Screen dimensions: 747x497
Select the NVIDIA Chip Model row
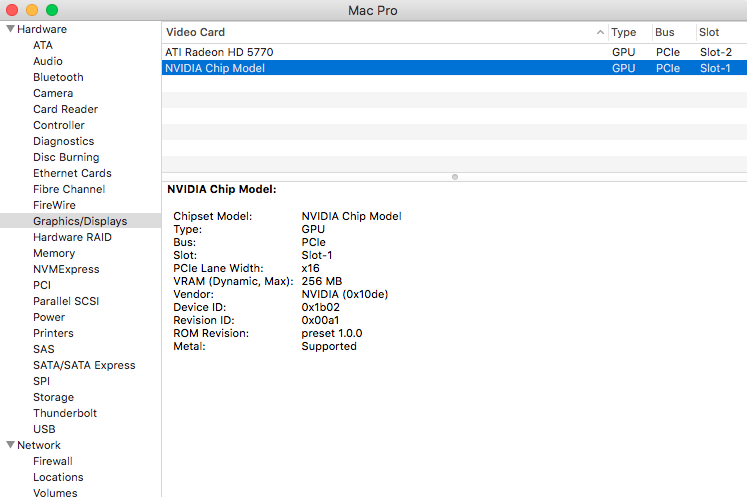tap(454, 68)
